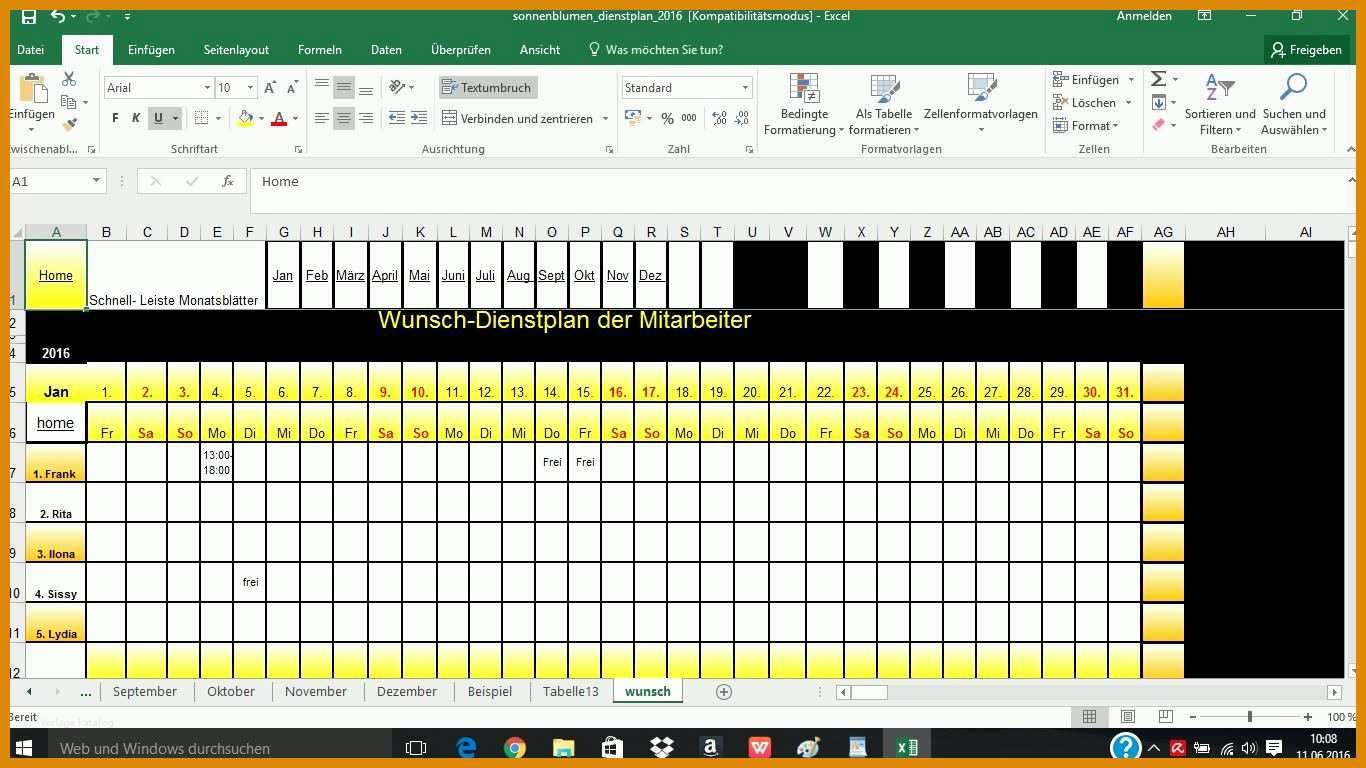Click the red font color A
The height and width of the screenshot is (768, 1366).
click(x=279, y=118)
